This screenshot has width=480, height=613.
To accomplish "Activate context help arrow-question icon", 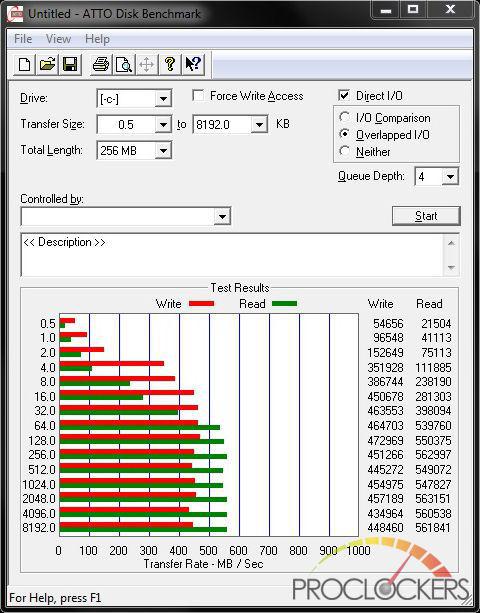I will (x=193, y=65).
